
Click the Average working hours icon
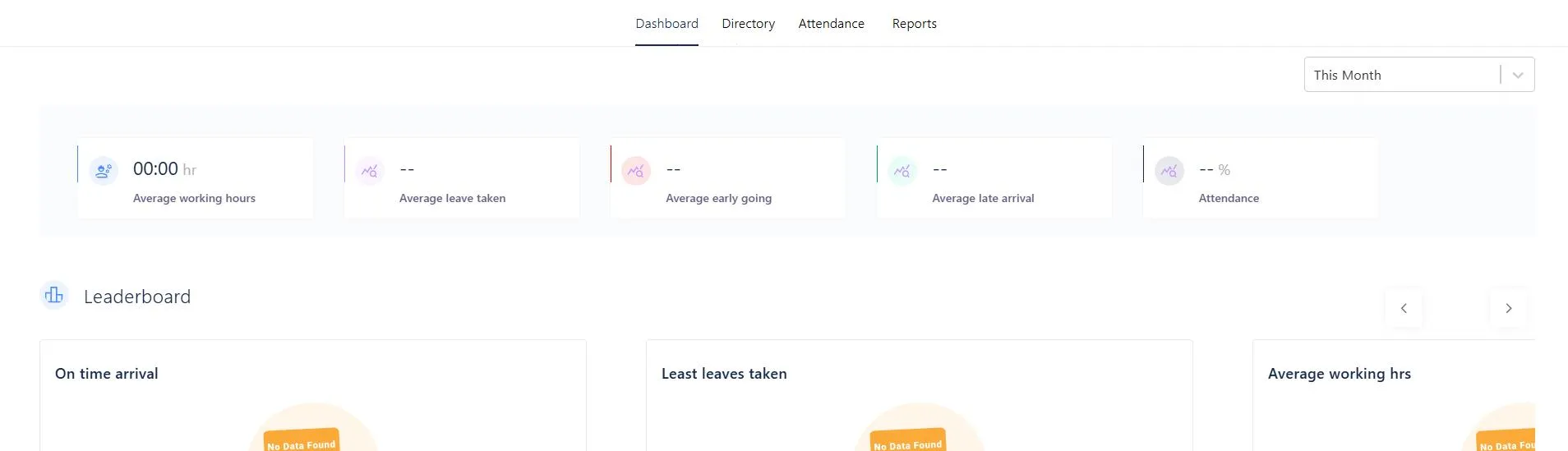(x=104, y=171)
